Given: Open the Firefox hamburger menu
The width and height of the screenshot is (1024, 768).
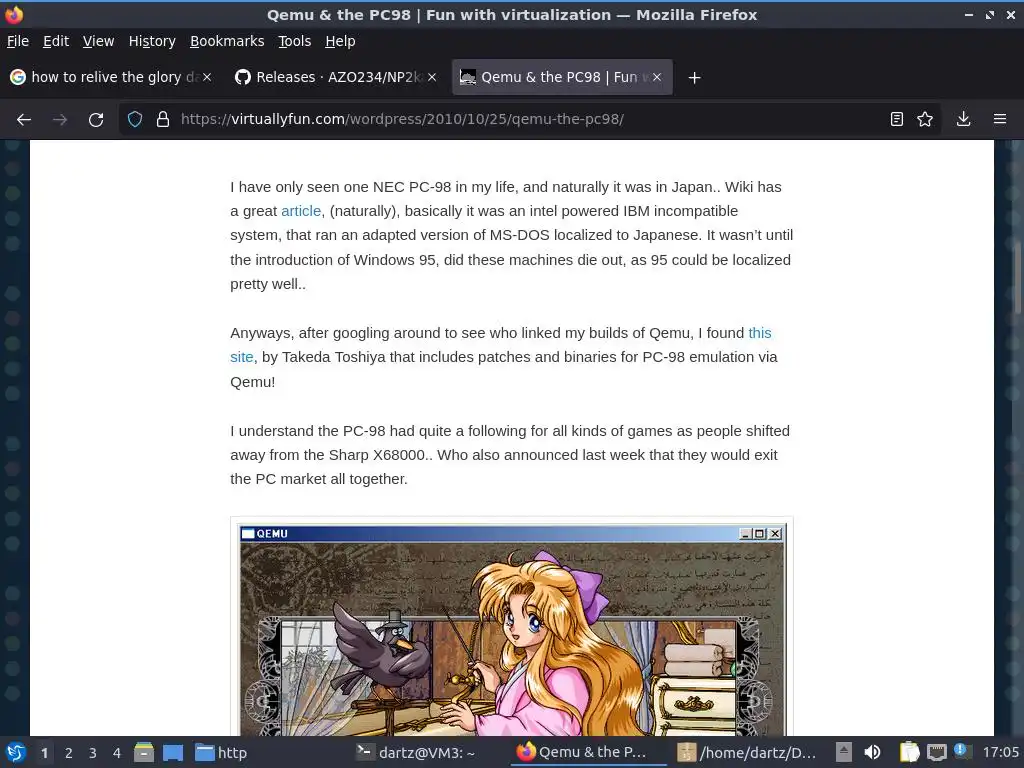Looking at the screenshot, I should pyautogui.click(x=1000, y=119).
